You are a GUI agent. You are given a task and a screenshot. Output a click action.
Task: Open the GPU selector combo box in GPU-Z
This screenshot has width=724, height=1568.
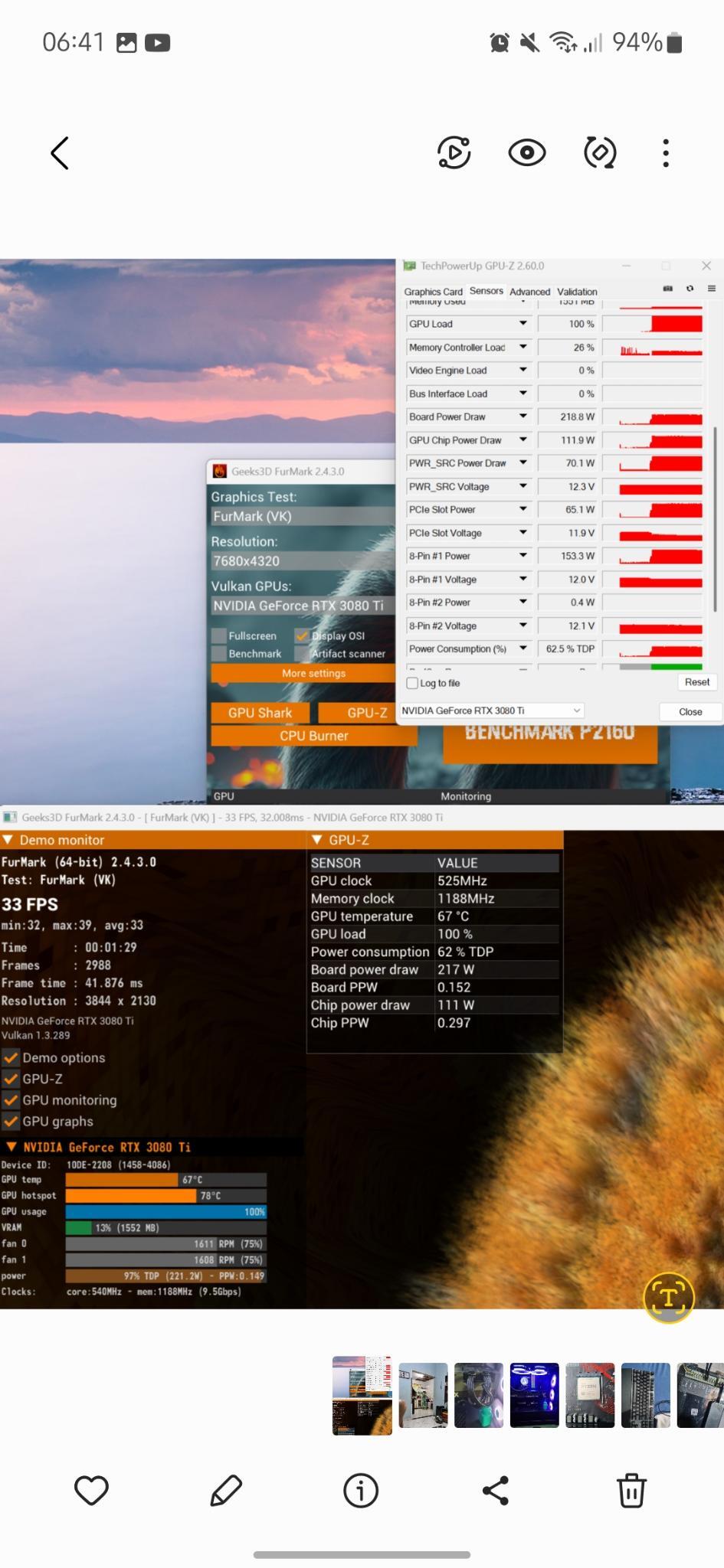[x=491, y=710]
